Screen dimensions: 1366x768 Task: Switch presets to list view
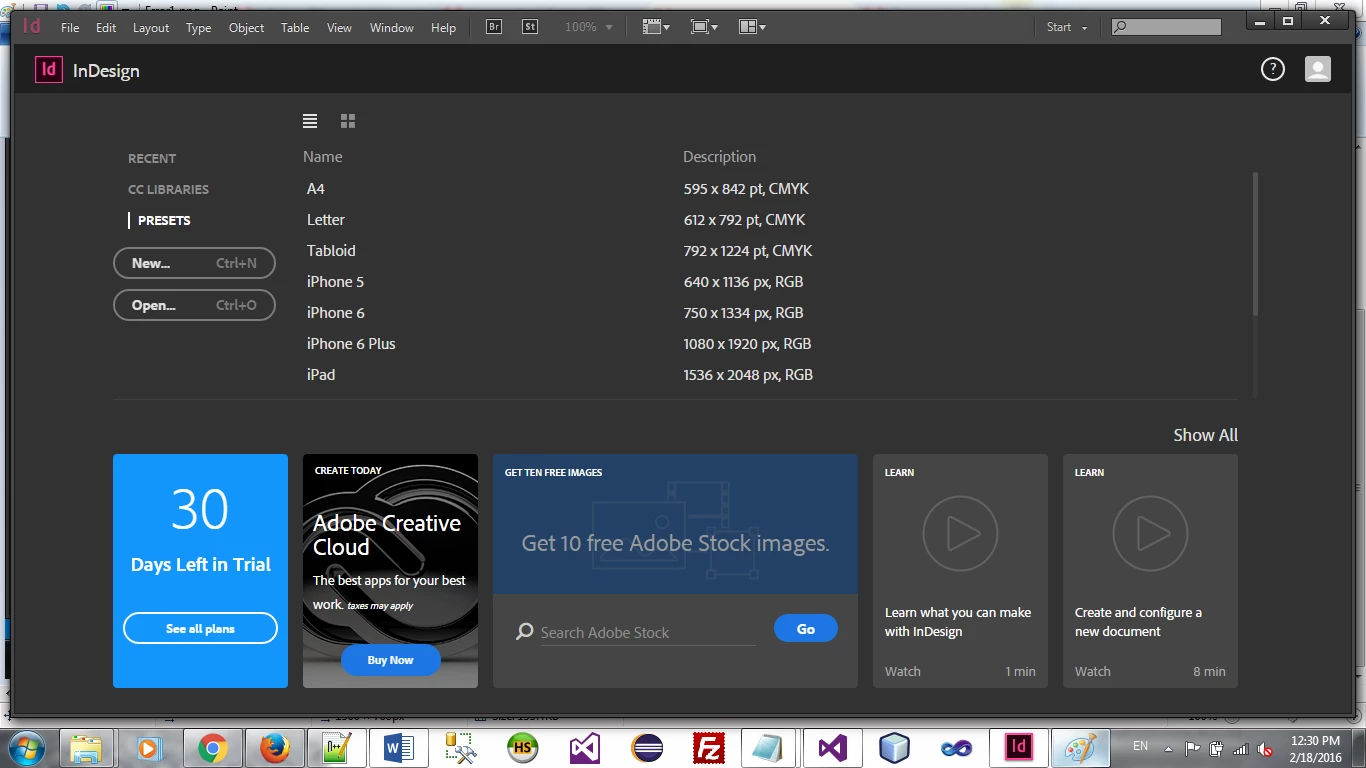tap(310, 121)
